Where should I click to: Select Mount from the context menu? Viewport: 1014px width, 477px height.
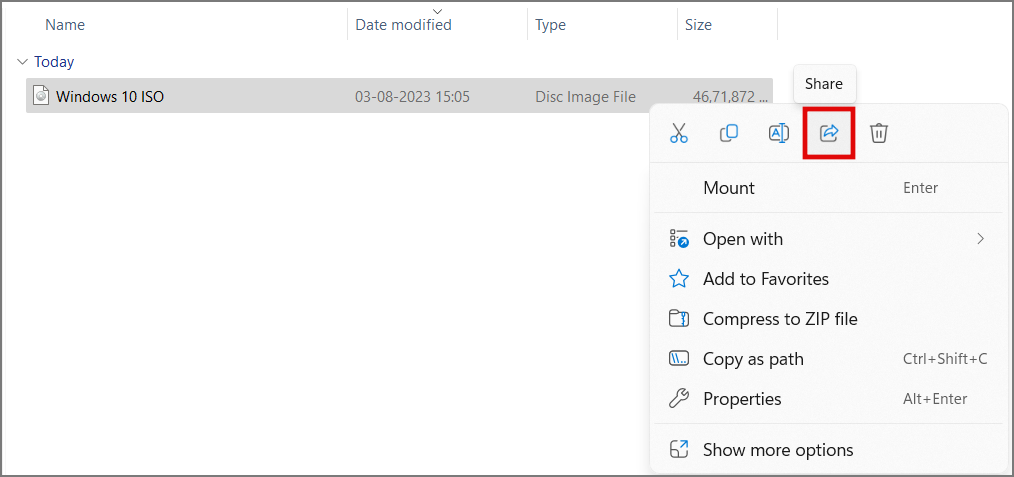click(729, 188)
